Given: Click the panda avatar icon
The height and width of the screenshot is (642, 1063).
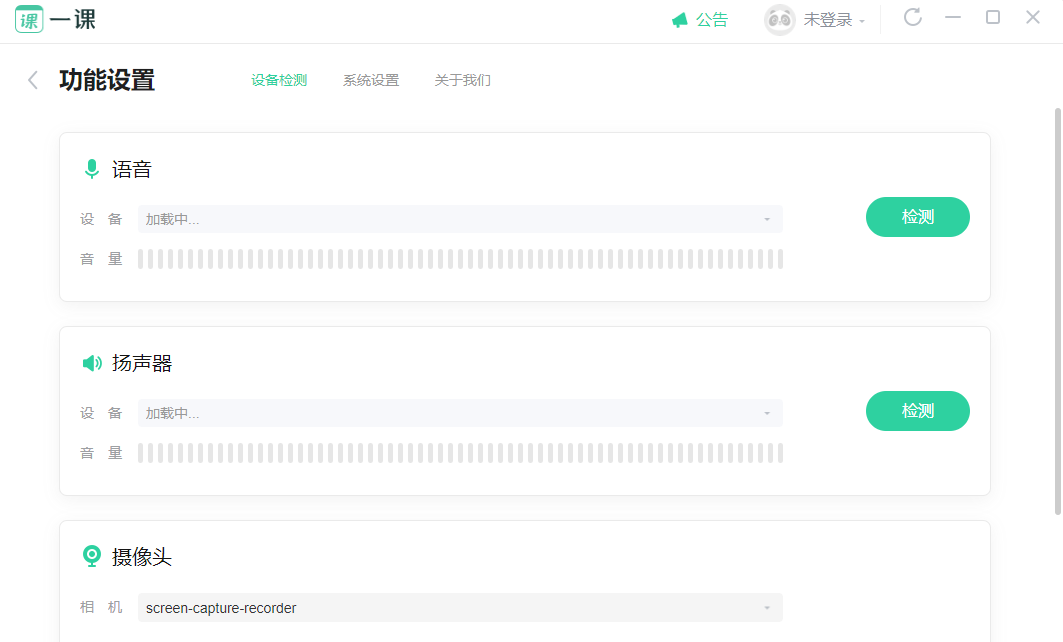Looking at the screenshot, I should pyautogui.click(x=779, y=20).
